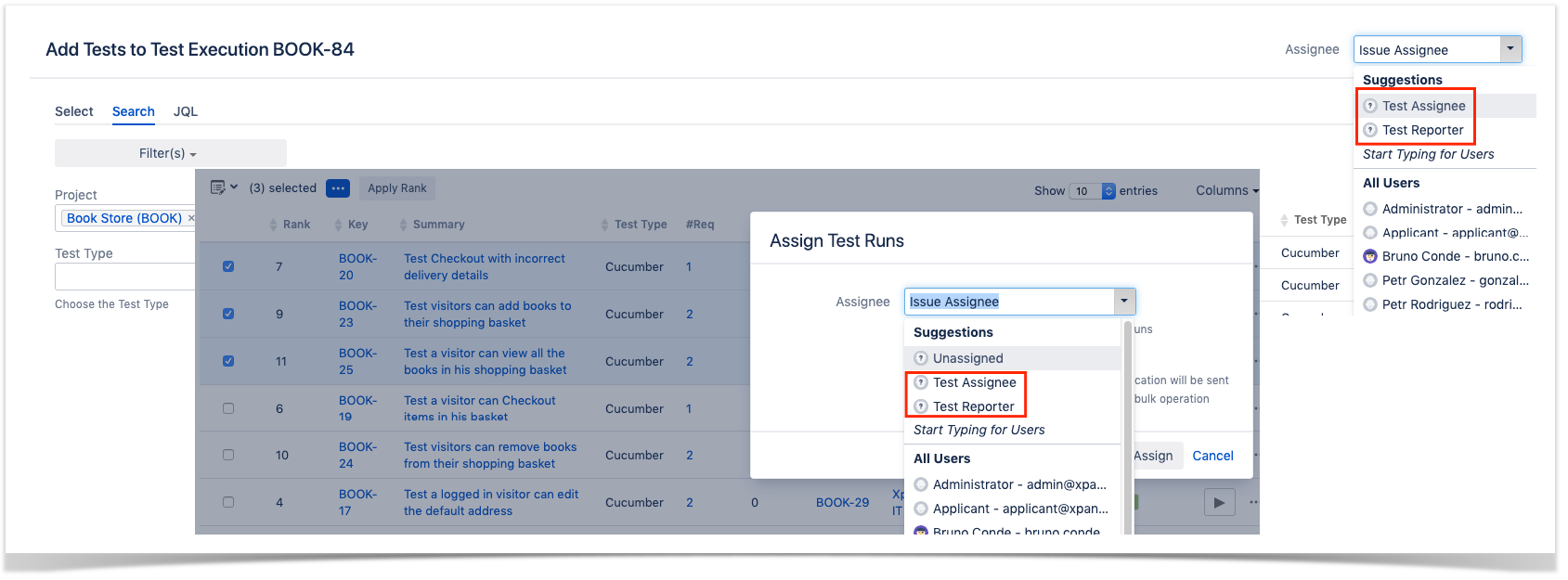Click the Administrator avatar in top-right All Users
The width and height of the screenshot is (1568, 580).
click(1370, 209)
